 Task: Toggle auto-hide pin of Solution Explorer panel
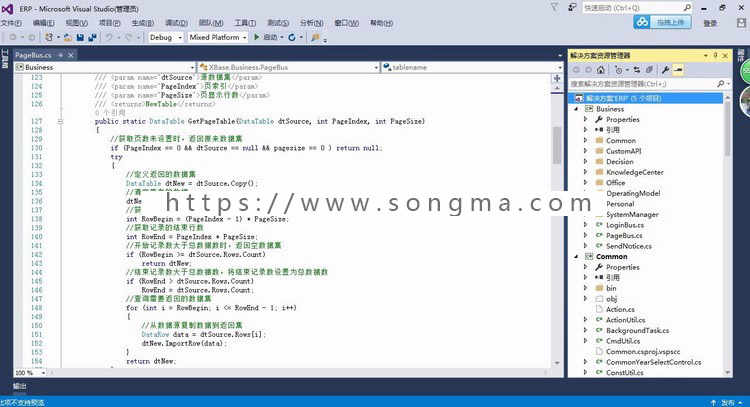[x=716, y=55]
